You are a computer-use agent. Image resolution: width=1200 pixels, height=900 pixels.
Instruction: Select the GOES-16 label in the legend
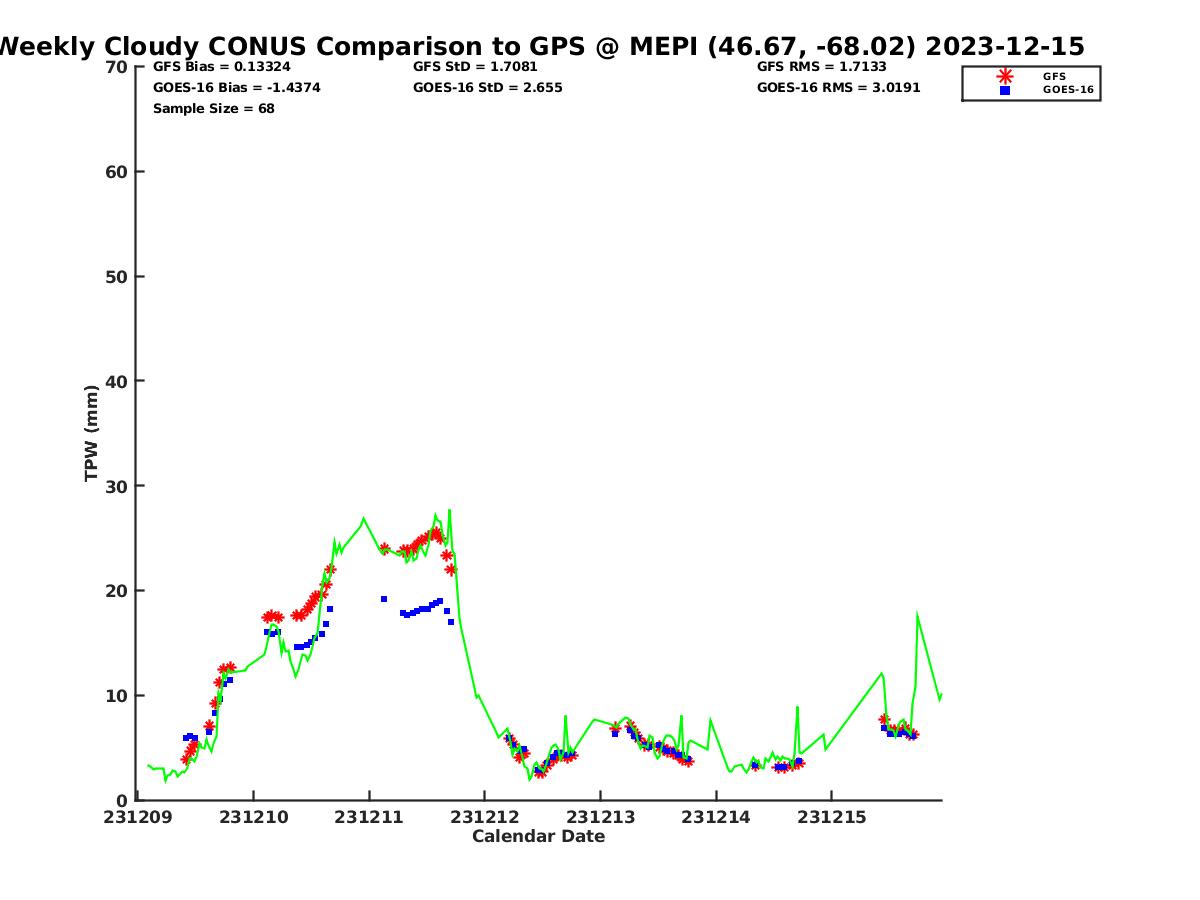pyautogui.click(x=1067, y=90)
